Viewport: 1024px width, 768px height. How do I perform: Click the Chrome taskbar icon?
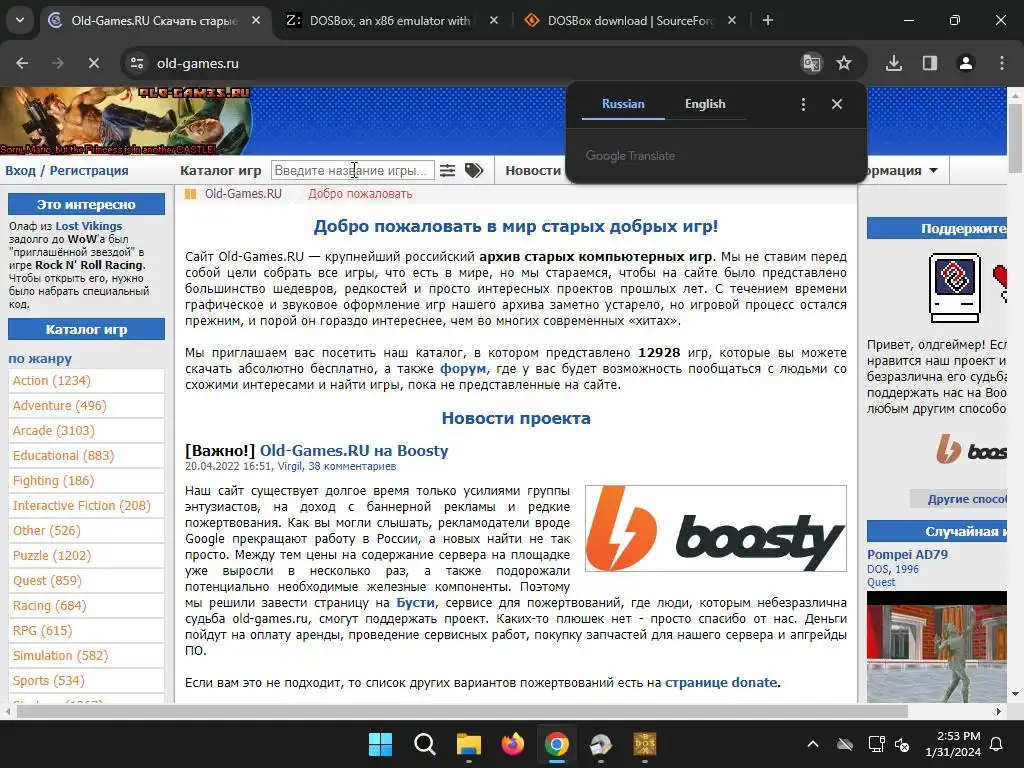pyautogui.click(x=556, y=744)
